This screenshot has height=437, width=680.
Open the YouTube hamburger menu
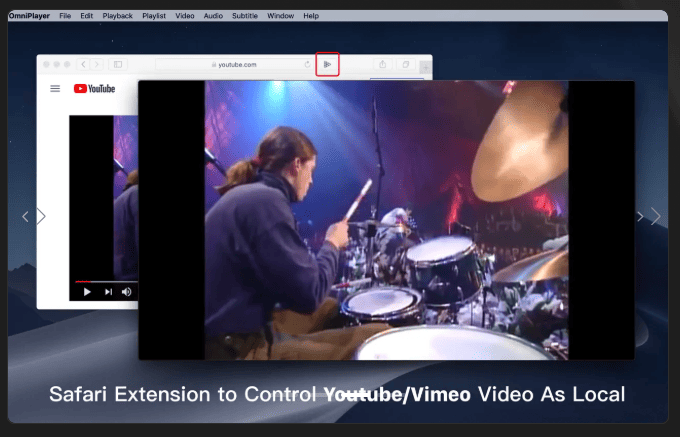click(55, 89)
